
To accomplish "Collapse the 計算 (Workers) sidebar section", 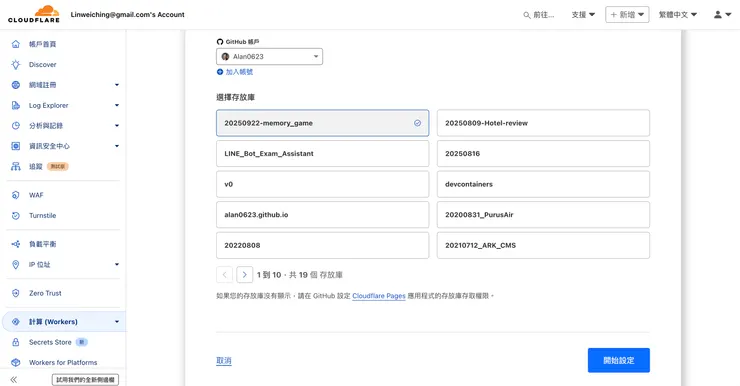I will 117,322.
